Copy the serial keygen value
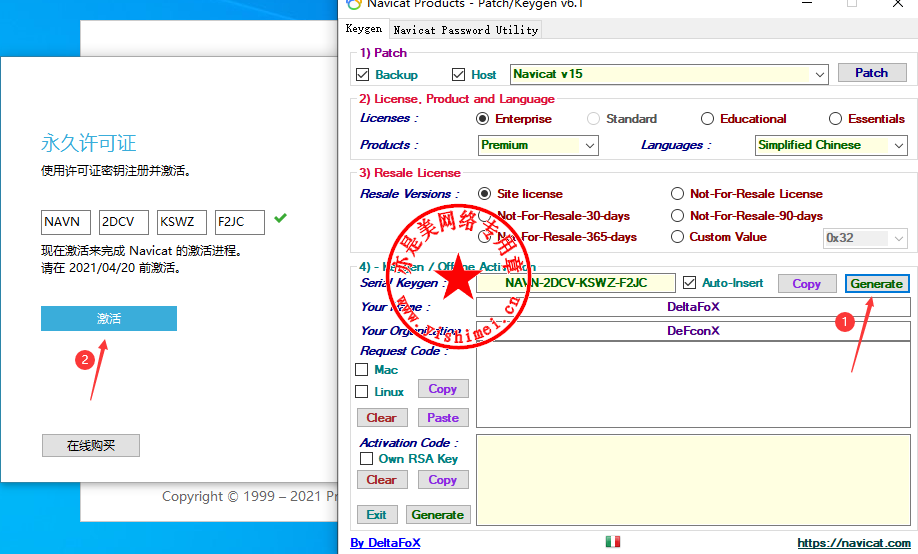 (x=807, y=283)
